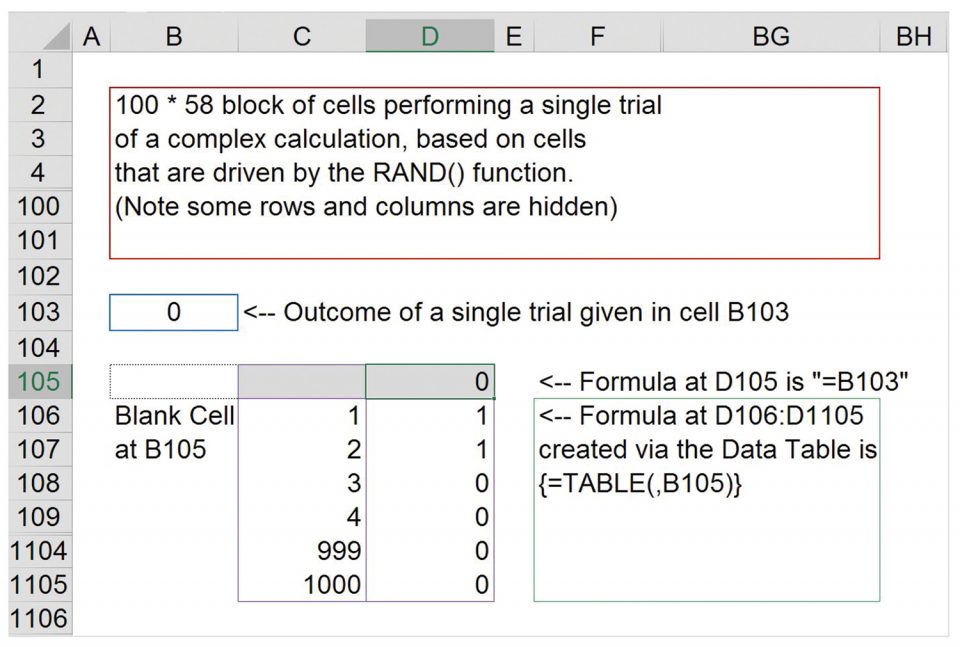Select column header D

click(429, 37)
